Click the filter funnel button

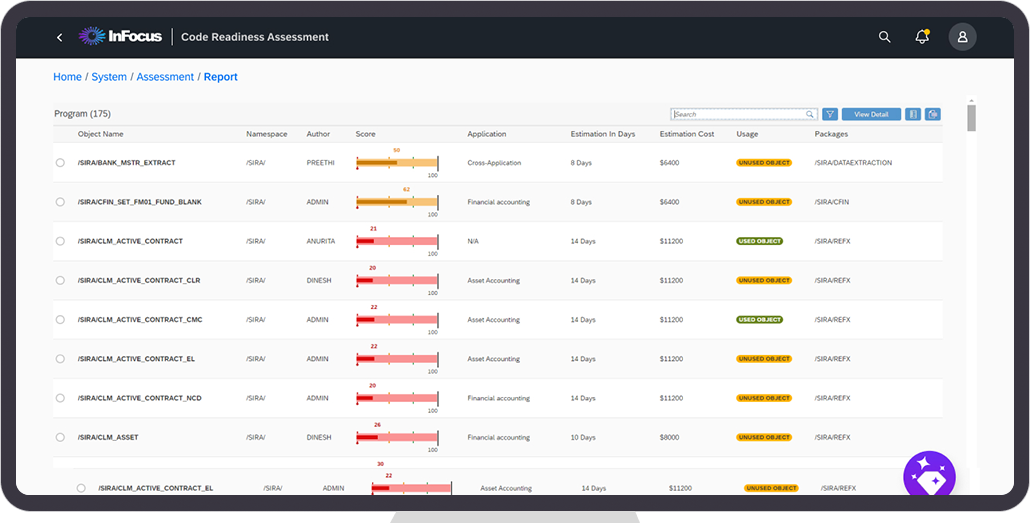click(x=830, y=114)
